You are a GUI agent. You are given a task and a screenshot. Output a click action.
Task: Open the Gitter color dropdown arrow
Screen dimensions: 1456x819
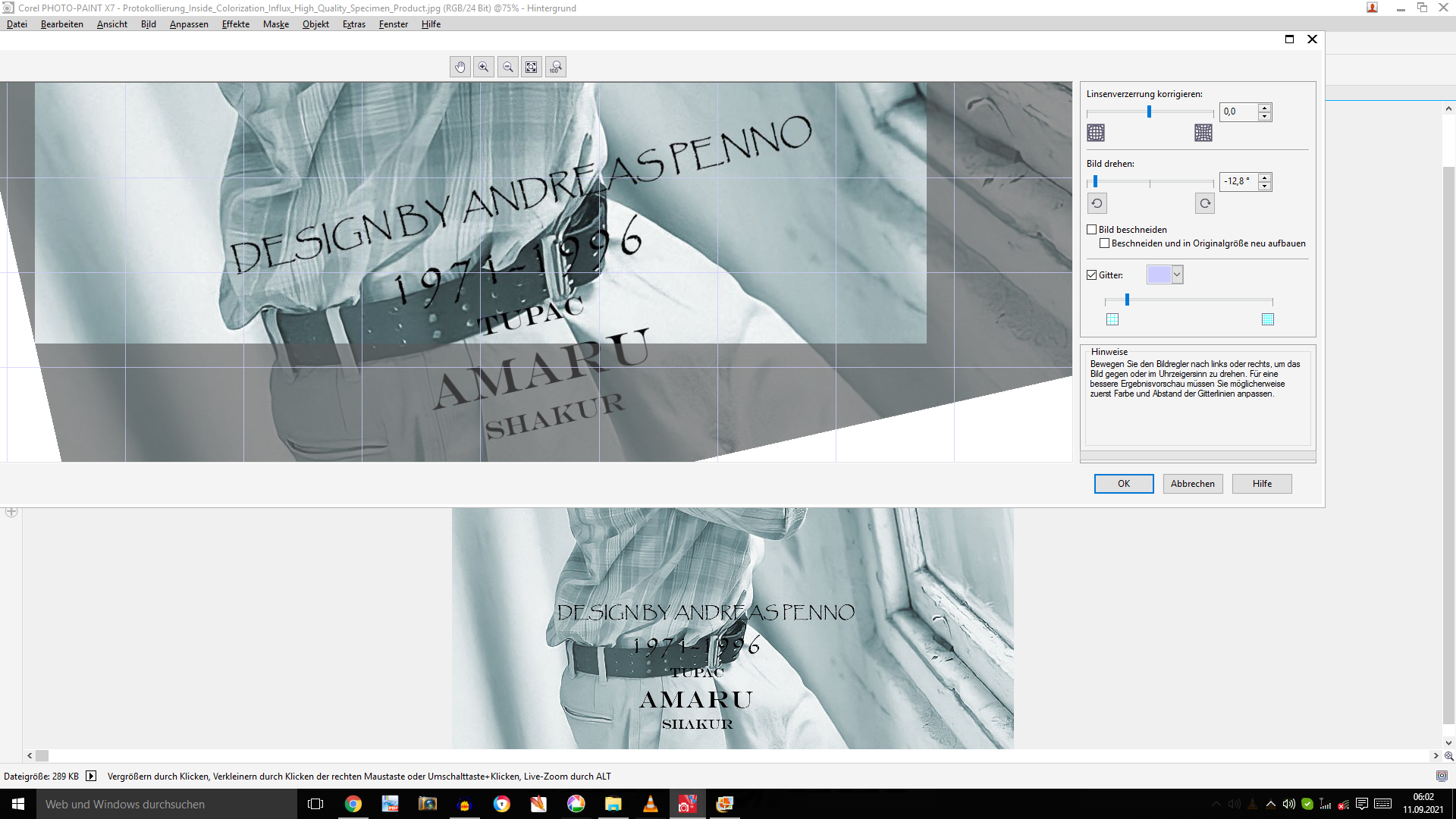[x=1177, y=275]
